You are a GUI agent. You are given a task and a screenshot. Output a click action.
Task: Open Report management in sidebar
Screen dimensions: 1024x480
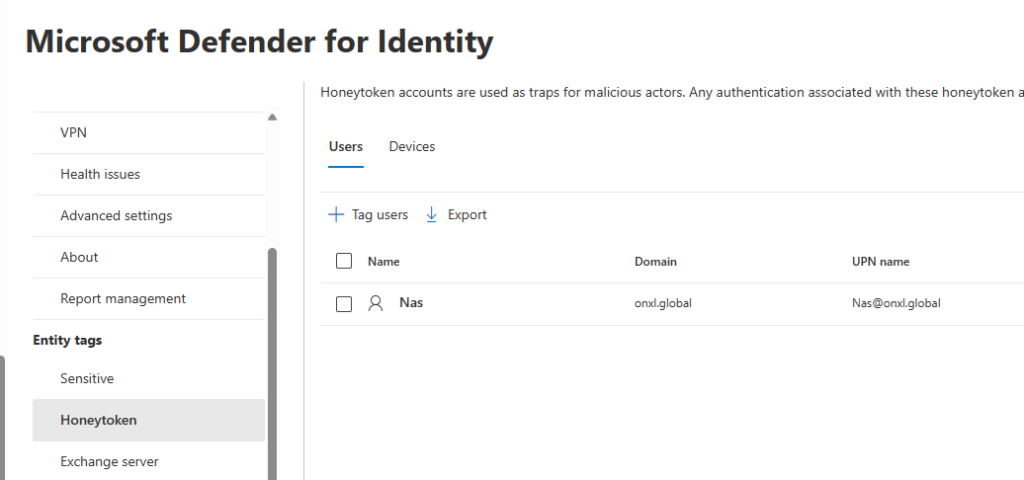pos(149,298)
